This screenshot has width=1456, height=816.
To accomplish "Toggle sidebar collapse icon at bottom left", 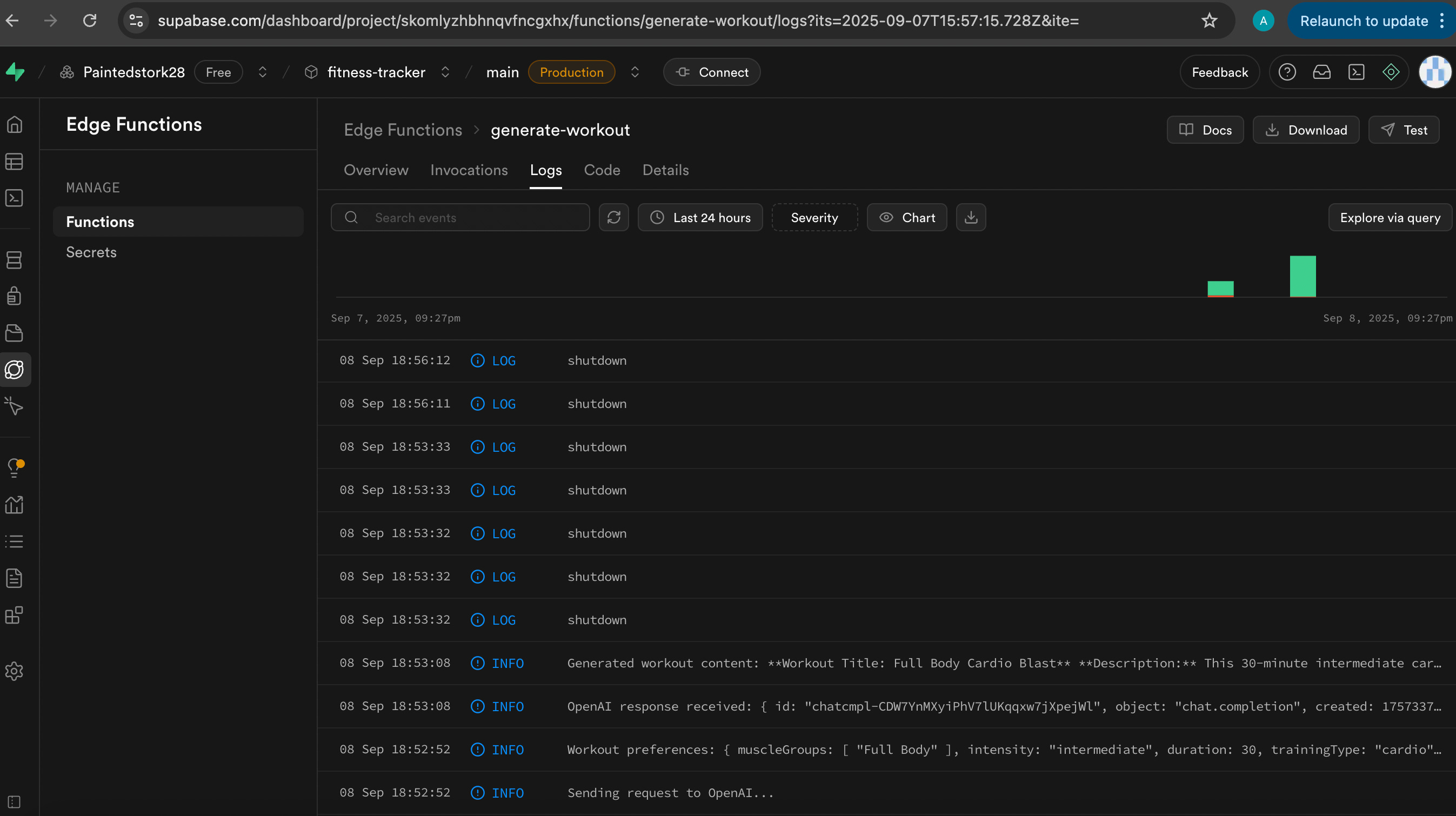I will pyautogui.click(x=14, y=802).
